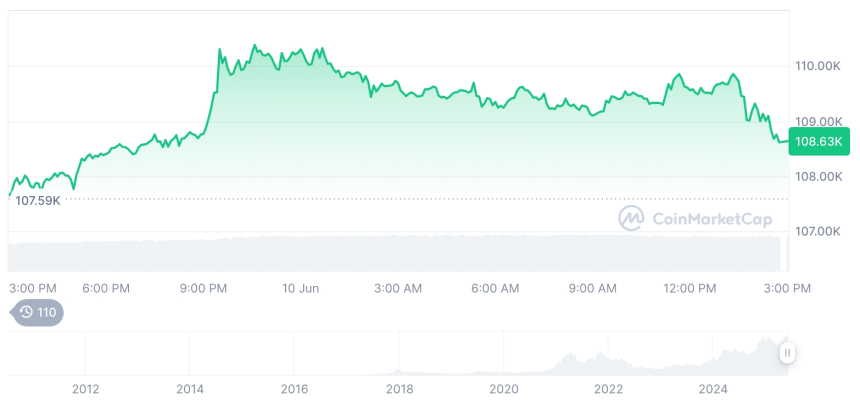
Task: Select the 2012 year on the overview timeline
Action: pyautogui.click(x=85, y=389)
